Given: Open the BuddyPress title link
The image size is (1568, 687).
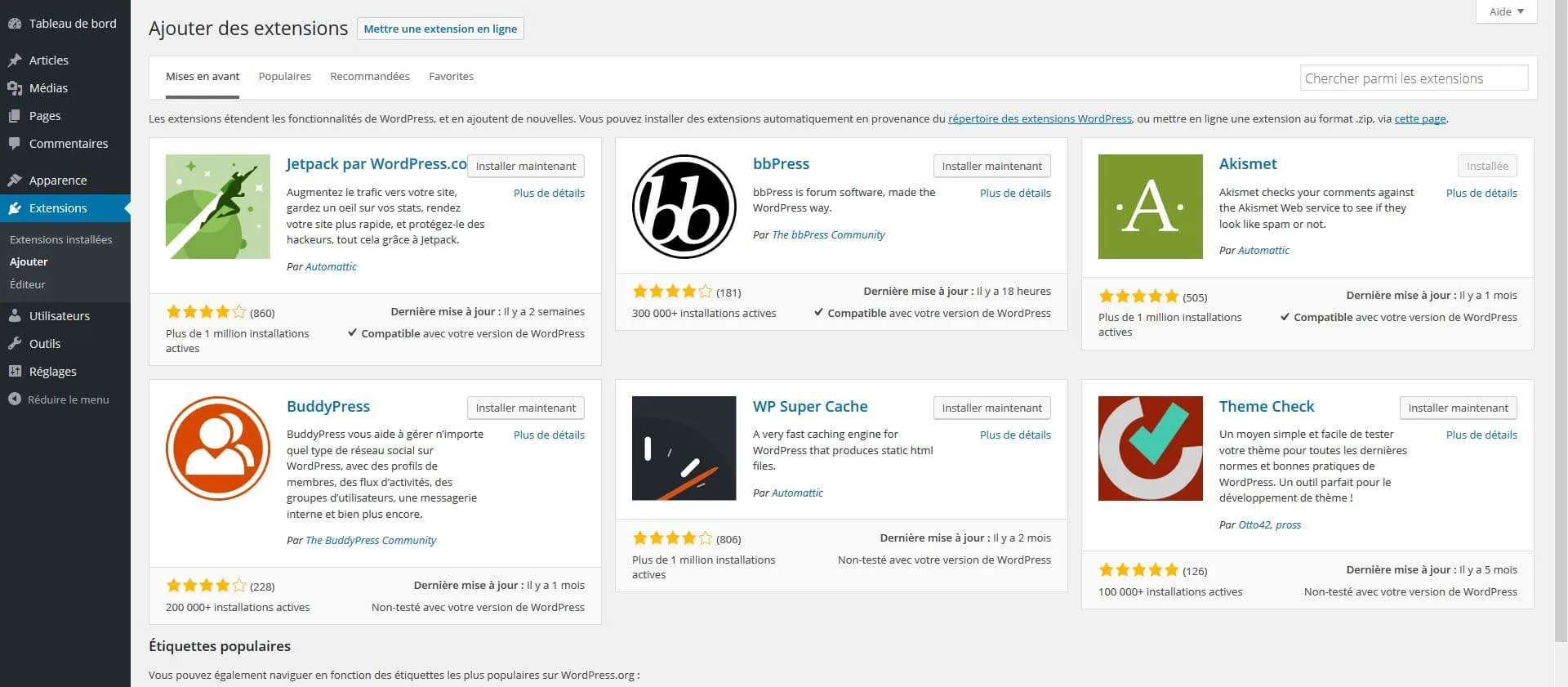Looking at the screenshot, I should click(328, 407).
